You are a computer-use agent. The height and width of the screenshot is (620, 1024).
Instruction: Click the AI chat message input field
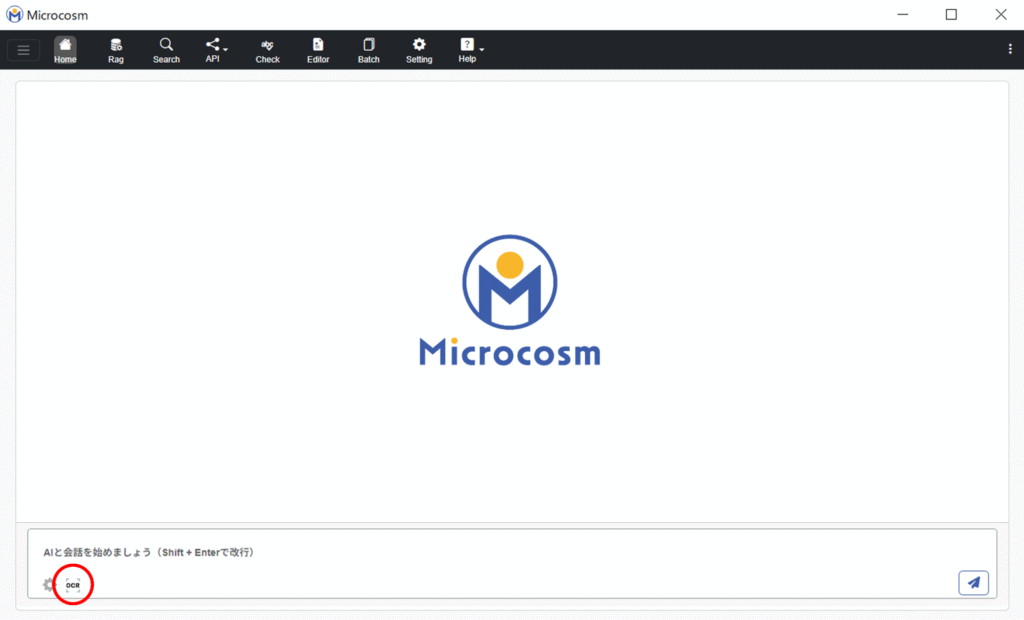pos(500,552)
